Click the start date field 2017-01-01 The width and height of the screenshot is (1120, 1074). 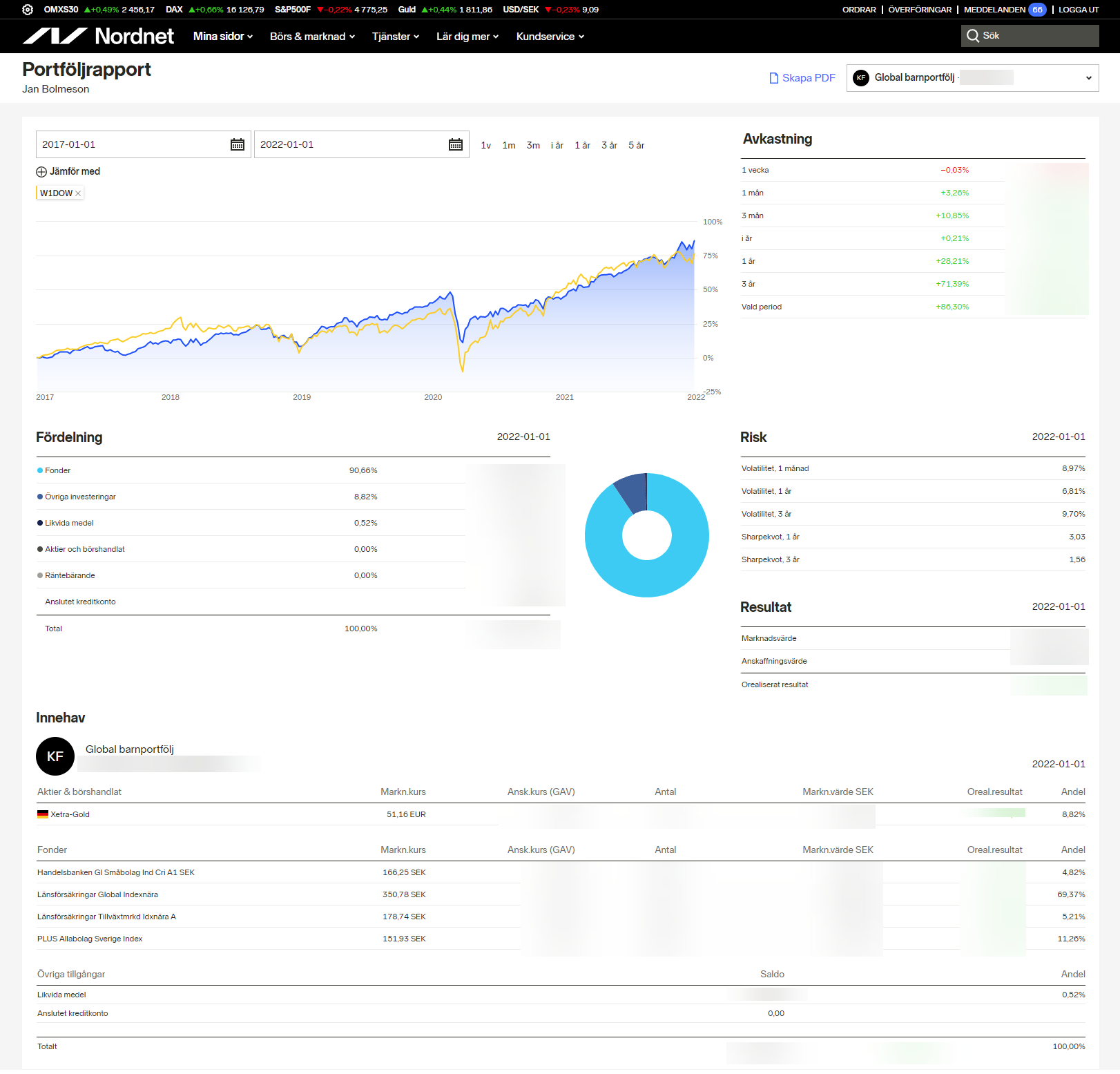pyautogui.click(x=144, y=144)
